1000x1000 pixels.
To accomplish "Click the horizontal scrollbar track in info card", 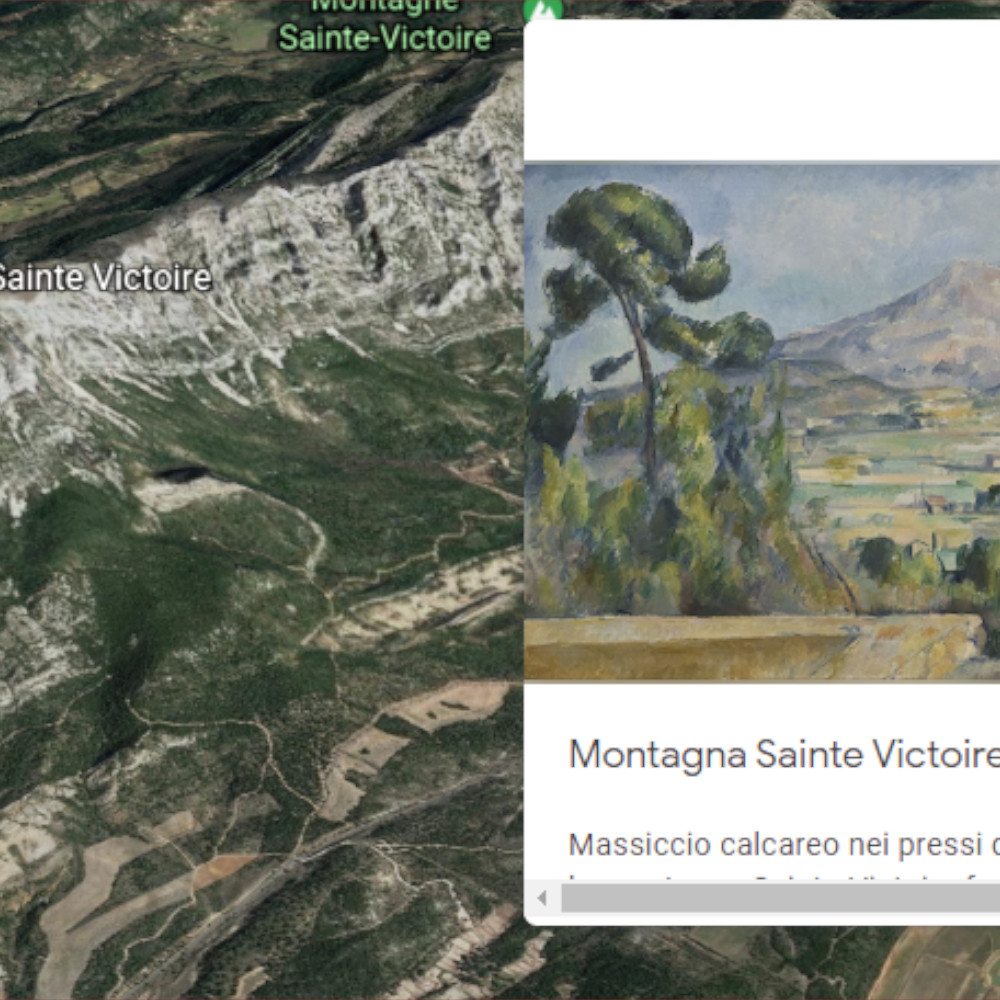I will [780, 898].
